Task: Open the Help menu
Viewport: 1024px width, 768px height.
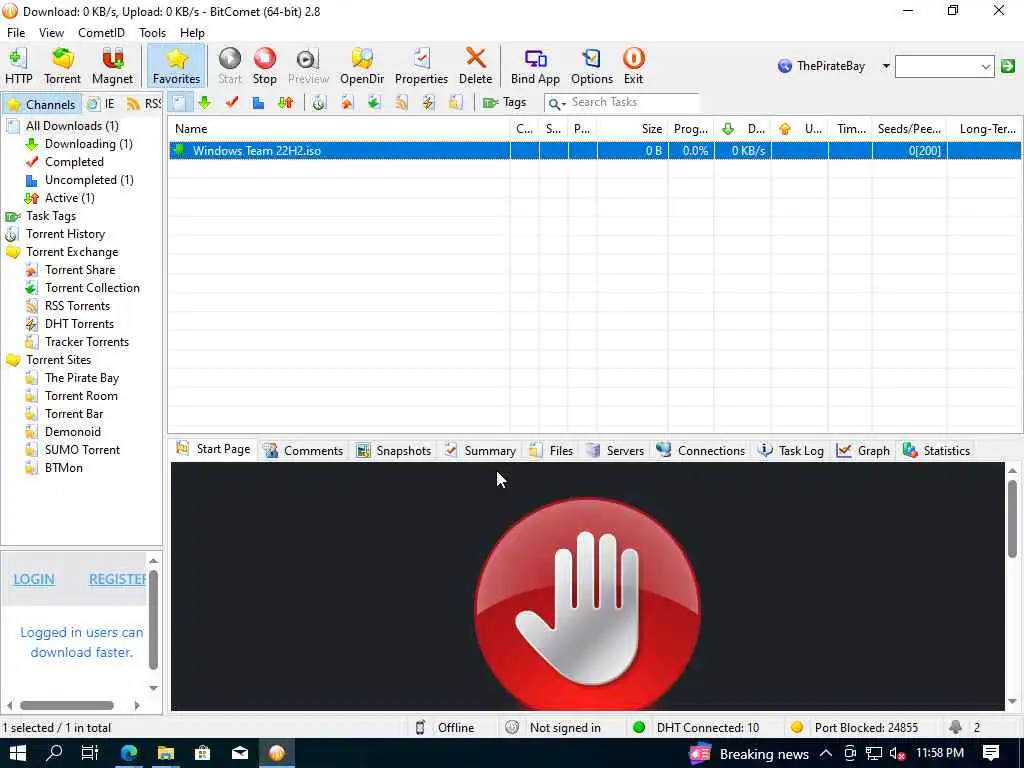Action: click(x=192, y=33)
